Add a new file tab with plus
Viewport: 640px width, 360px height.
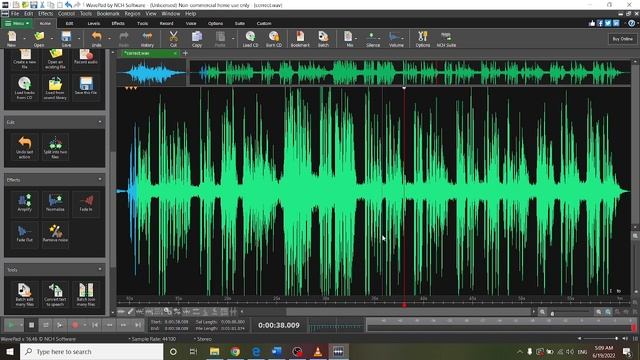click(x=185, y=53)
